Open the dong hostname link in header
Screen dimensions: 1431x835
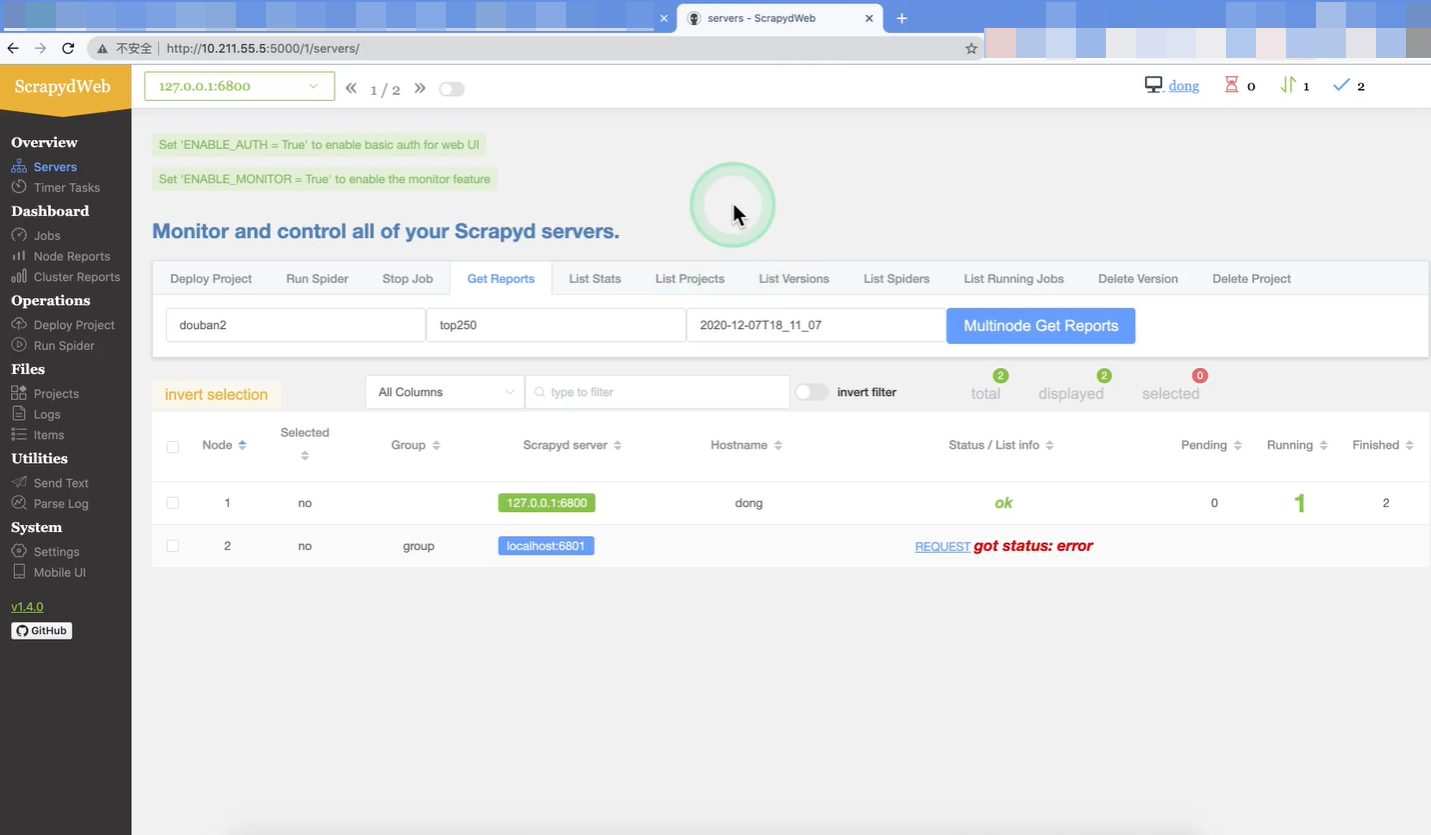[1184, 86]
